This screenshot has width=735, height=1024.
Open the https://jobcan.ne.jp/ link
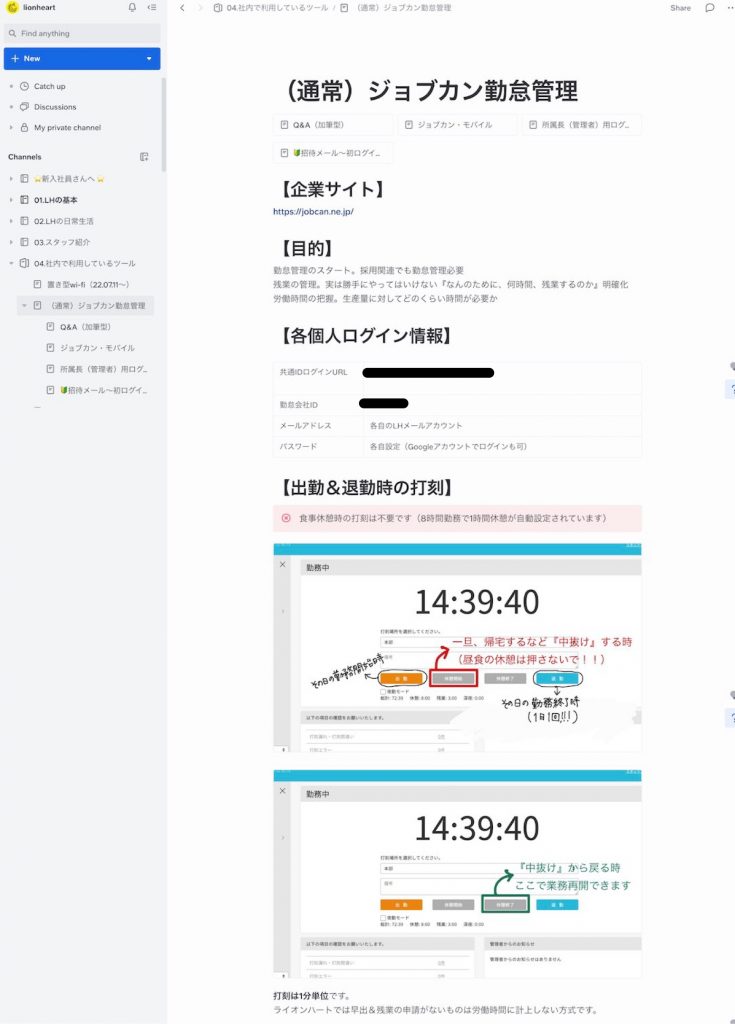click(313, 212)
